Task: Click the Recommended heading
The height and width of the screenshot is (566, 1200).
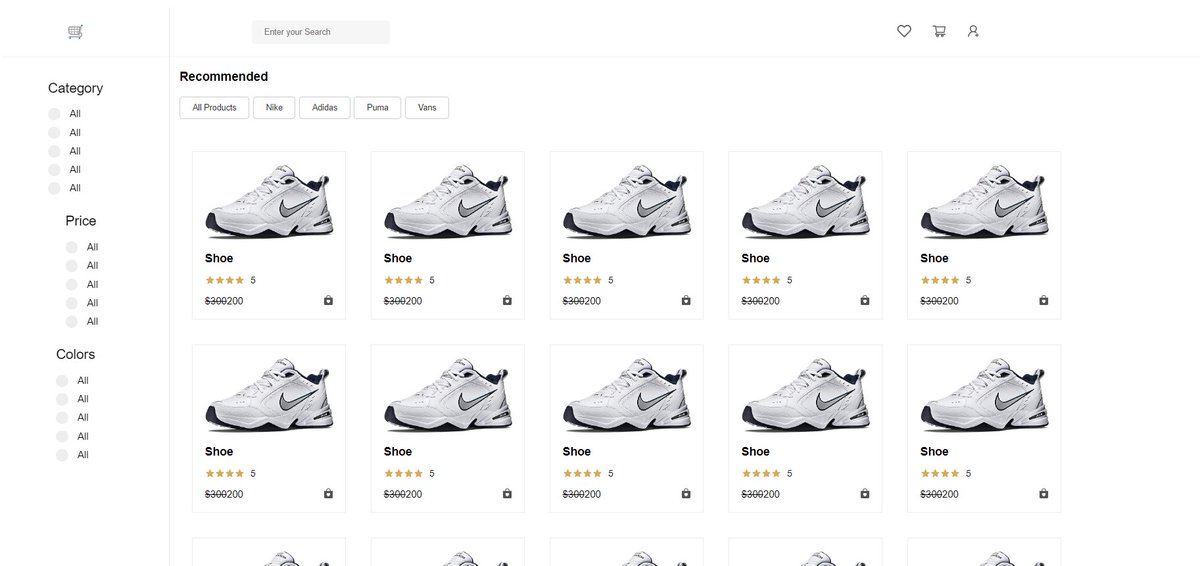Action: [x=224, y=76]
